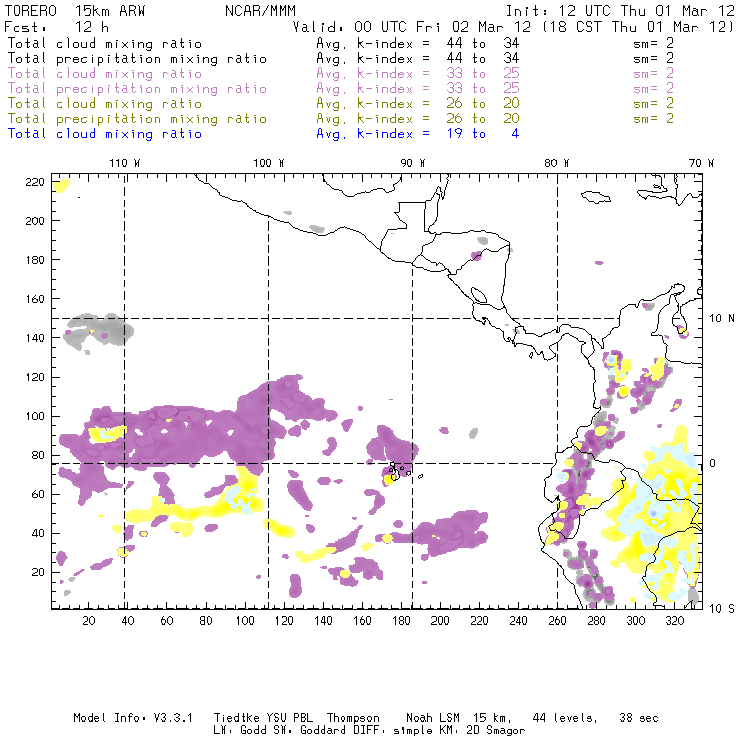
Task: Click the y-axis tick label "160"
Action: coord(35,299)
